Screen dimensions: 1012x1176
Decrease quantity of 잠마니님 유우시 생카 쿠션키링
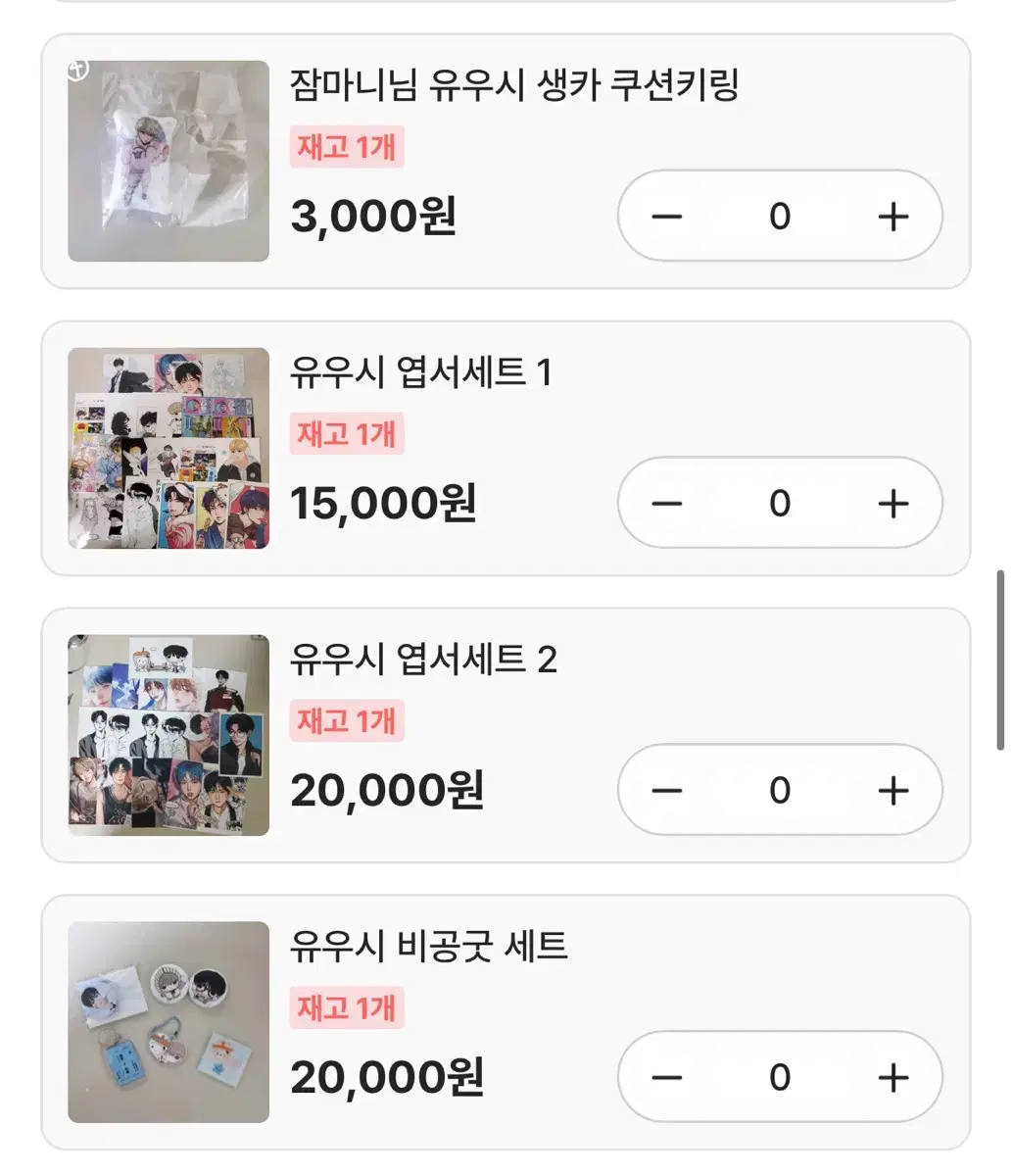point(666,217)
